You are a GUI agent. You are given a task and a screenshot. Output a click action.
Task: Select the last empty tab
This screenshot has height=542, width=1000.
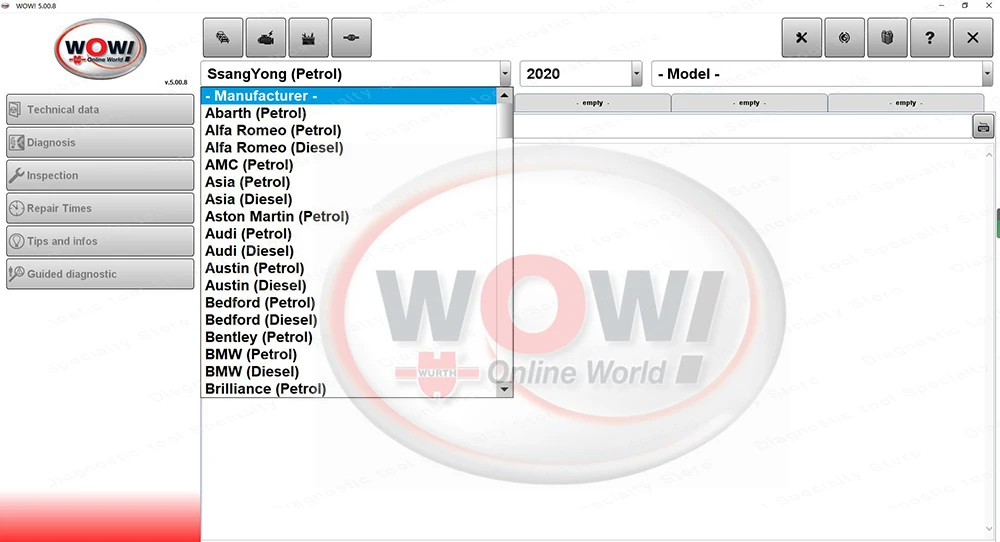coord(906,103)
